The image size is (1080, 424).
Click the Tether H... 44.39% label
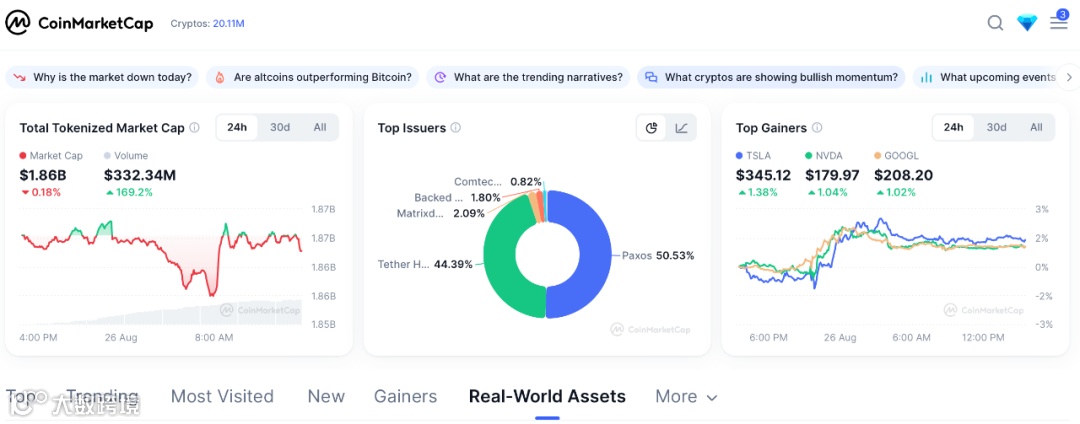click(x=425, y=264)
